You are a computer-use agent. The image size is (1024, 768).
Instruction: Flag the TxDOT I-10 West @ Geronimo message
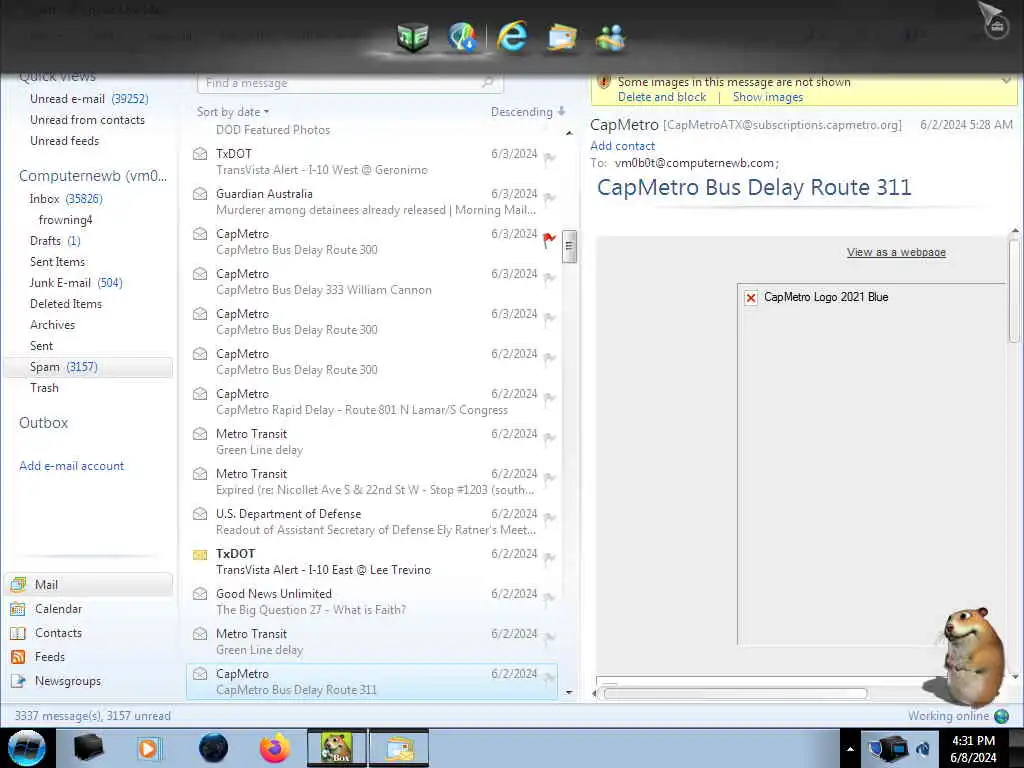pyautogui.click(x=549, y=158)
